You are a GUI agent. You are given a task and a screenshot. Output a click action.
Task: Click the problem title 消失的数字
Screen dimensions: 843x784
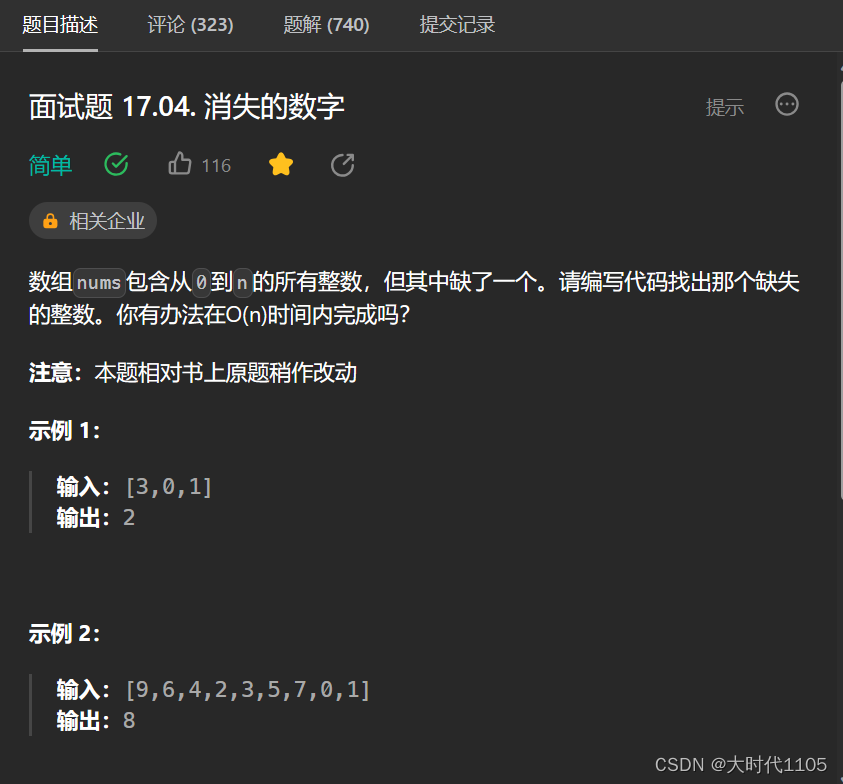pyautogui.click(x=274, y=106)
